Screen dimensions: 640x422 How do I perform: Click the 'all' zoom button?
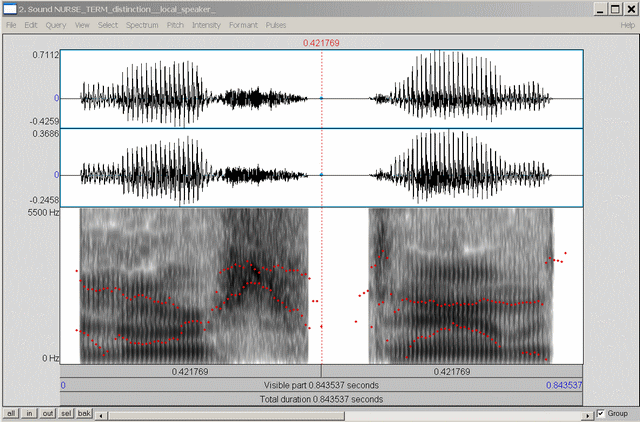click(11, 413)
